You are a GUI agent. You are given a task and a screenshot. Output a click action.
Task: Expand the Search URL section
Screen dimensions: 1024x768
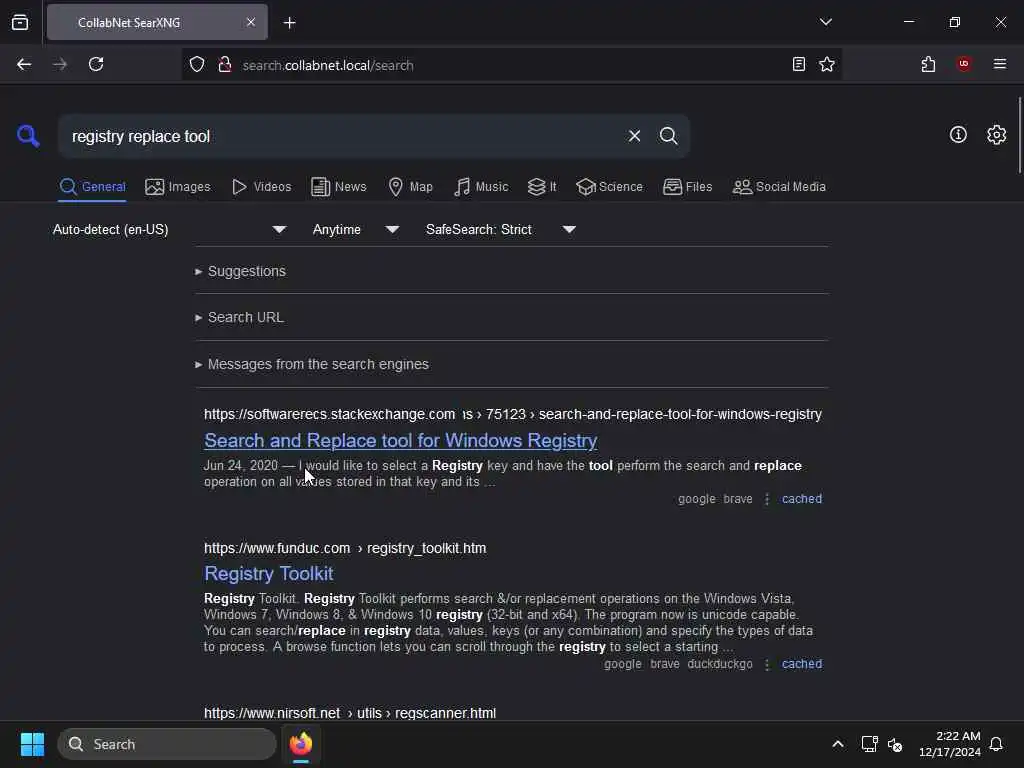pyautogui.click(x=239, y=317)
